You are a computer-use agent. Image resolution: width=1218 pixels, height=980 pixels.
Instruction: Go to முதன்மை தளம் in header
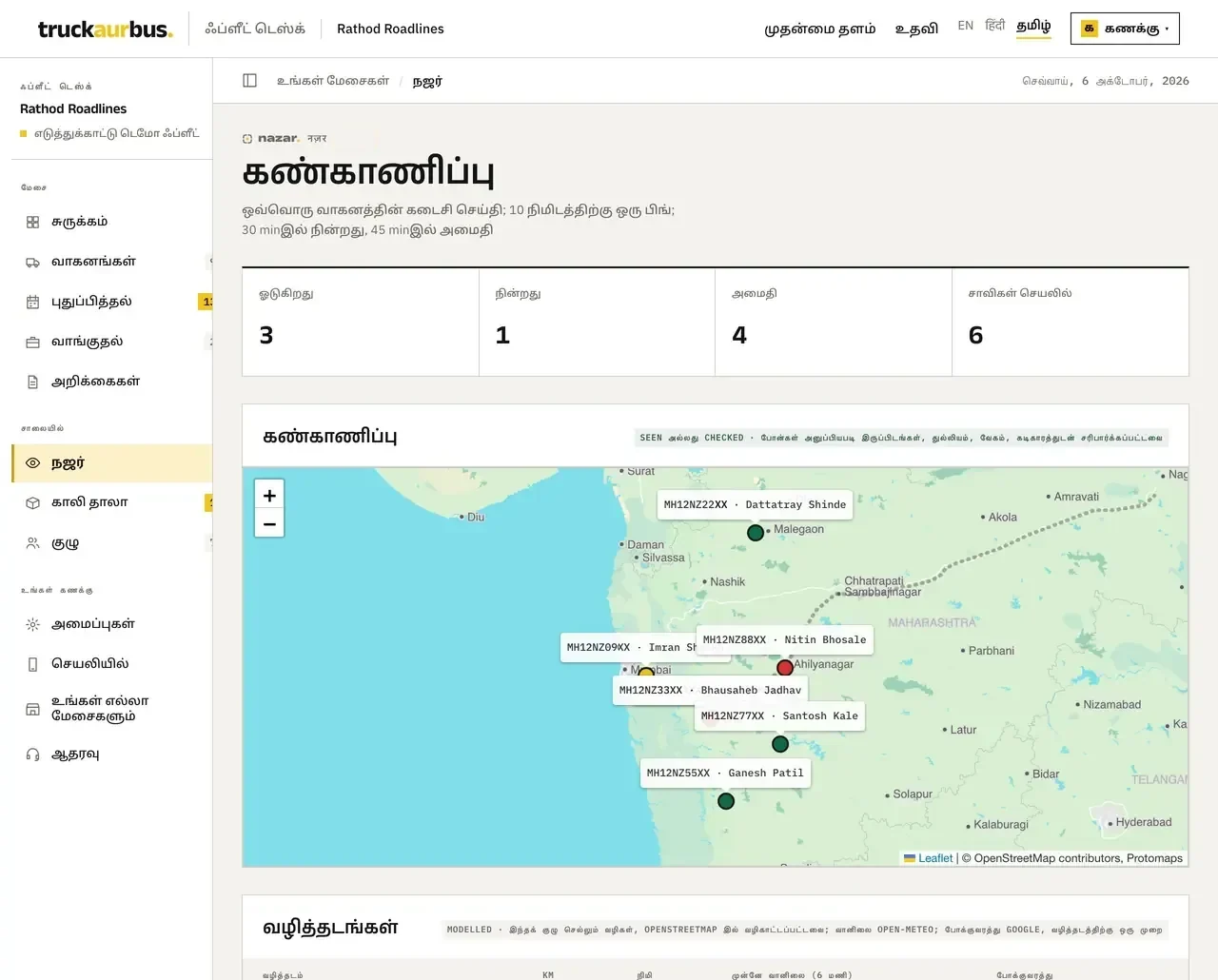[820, 29]
